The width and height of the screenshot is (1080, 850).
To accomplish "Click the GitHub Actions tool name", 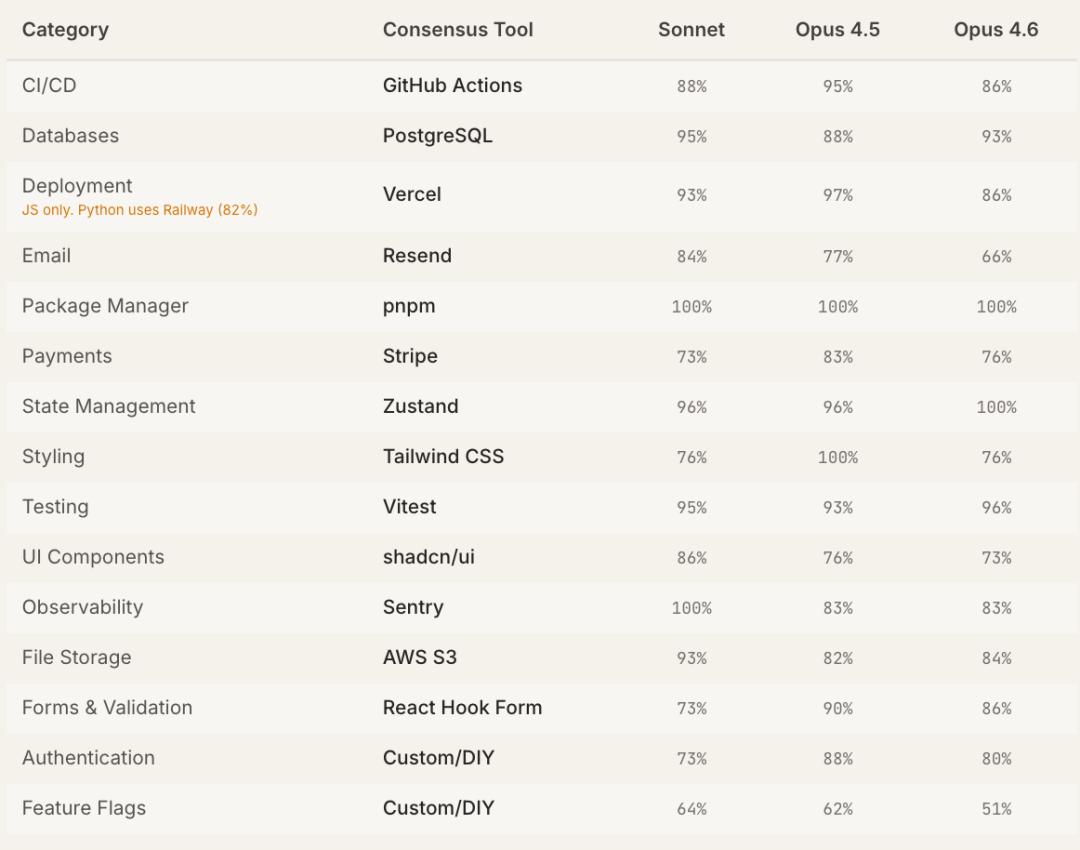I will 452,86.
